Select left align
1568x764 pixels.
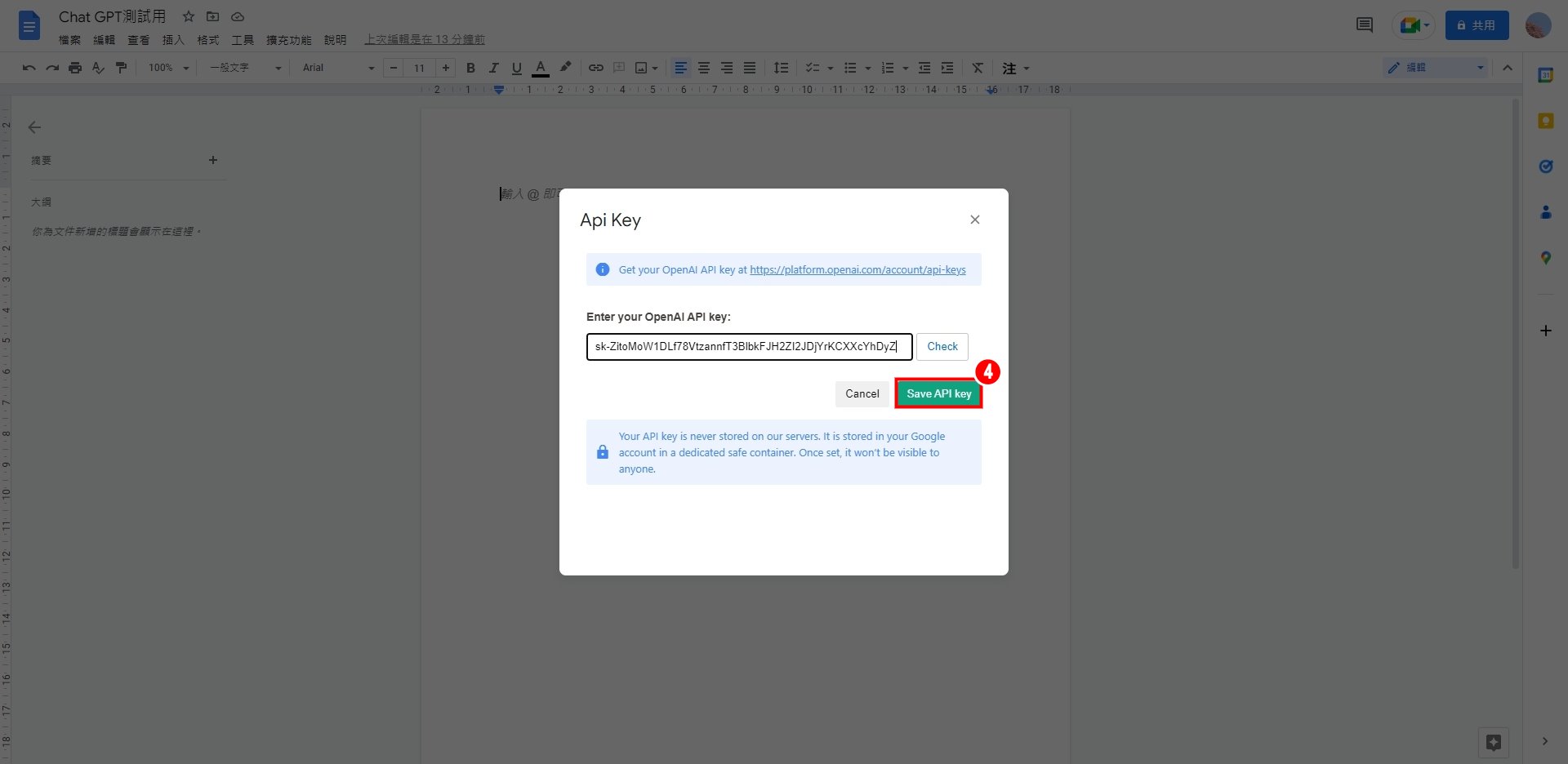[x=680, y=68]
